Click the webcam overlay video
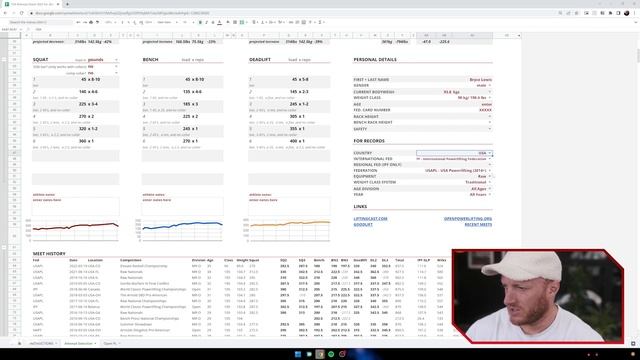The width and height of the screenshot is (640, 360). (538, 296)
